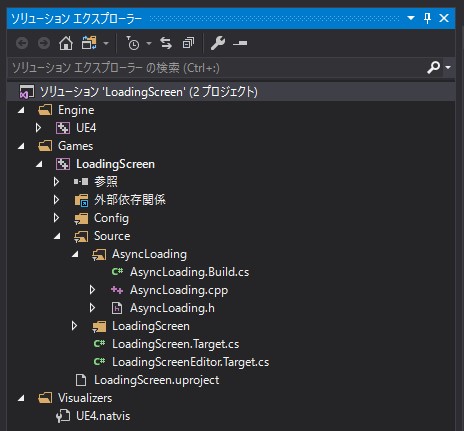Open search options dropdown arrow
This screenshot has height=431, width=464.
point(448,67)
